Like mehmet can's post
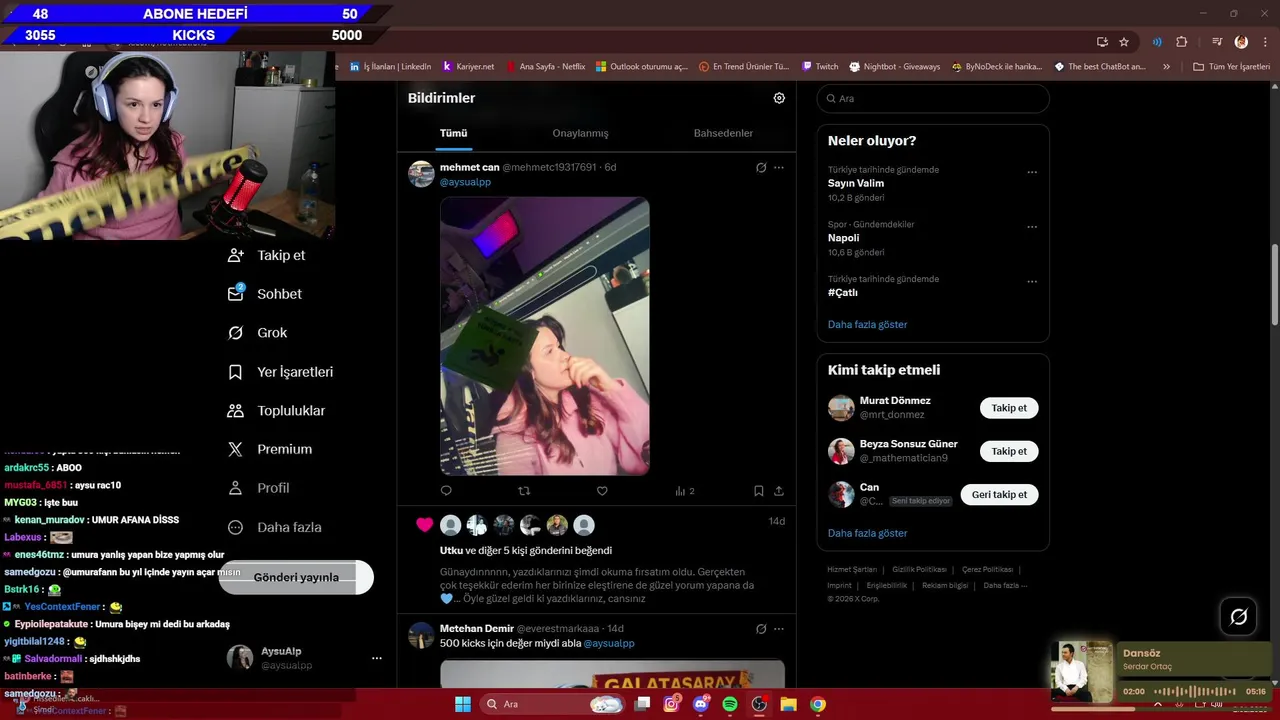This screenshot has width=1280, height=720. coord(602,491)
